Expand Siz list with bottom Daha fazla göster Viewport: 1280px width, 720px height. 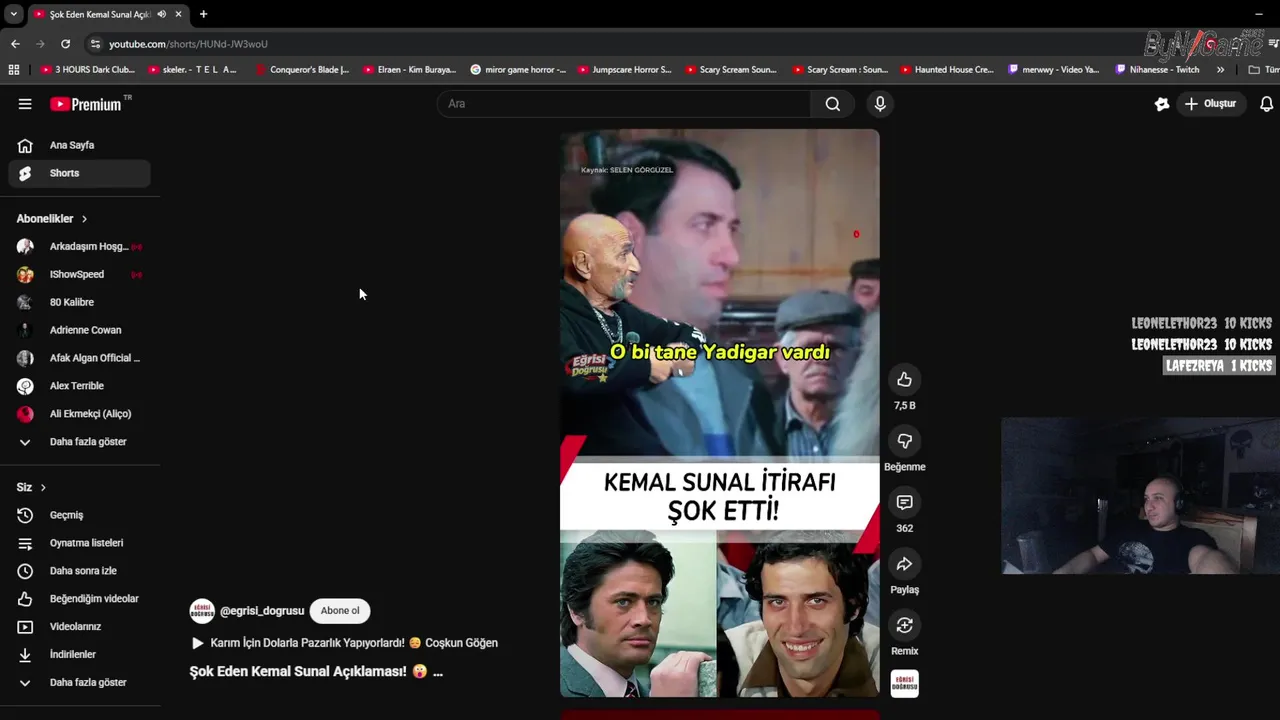click(x=80, y=683)
